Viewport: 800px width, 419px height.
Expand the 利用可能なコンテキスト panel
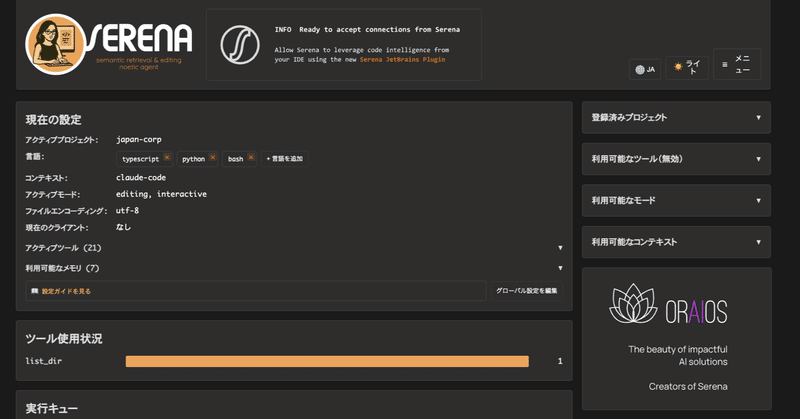tap(676, 242)
